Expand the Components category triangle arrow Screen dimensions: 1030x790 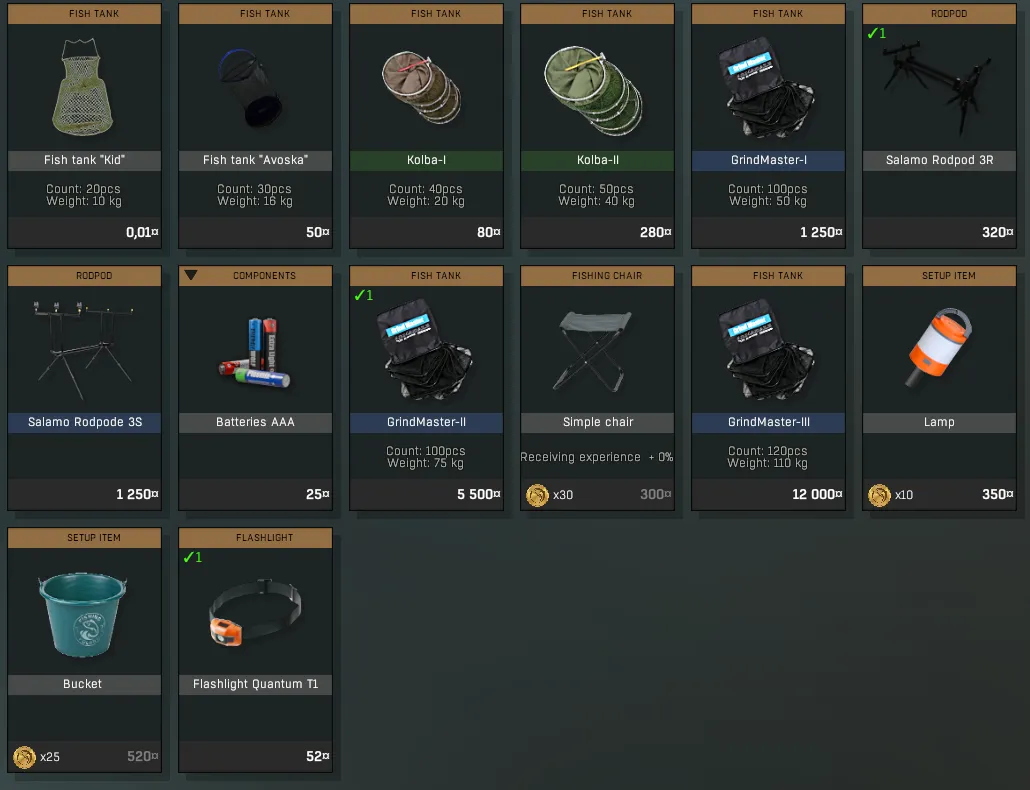pyautogui.click(x=190, y=275)
